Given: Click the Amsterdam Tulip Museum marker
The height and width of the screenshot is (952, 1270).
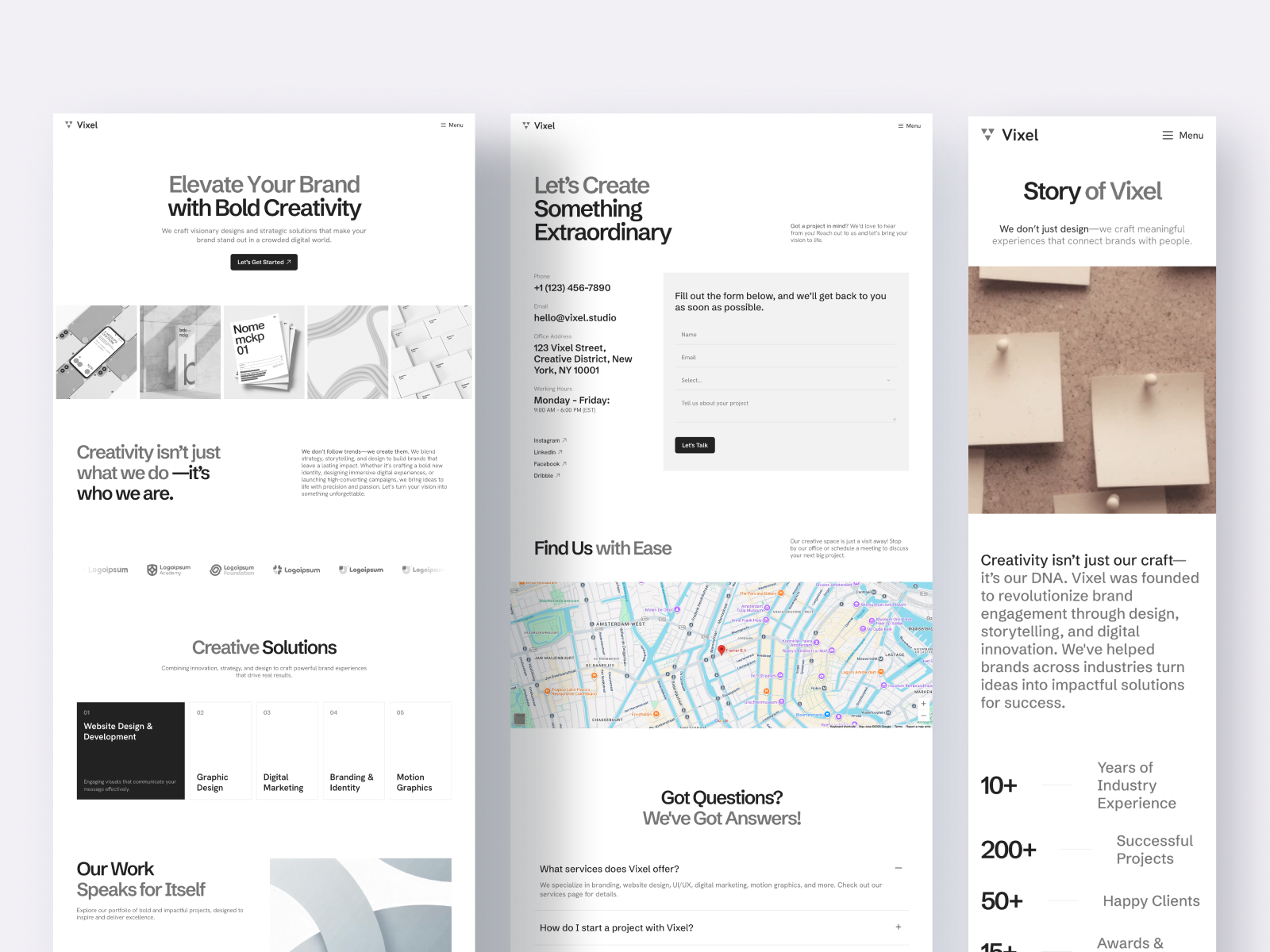Looking at the screenshot, I should click(x=768, y=608).
